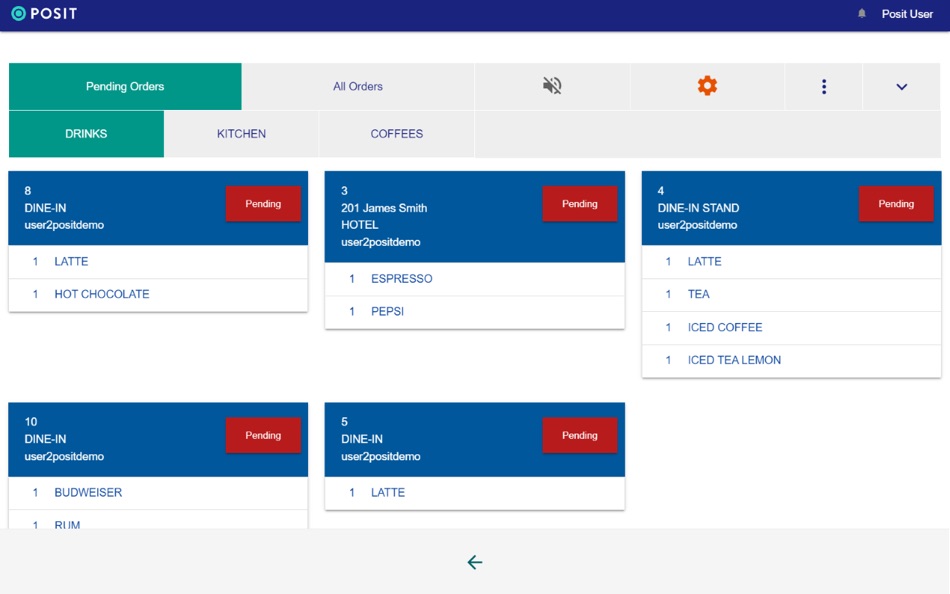Click Pending button on order 3
Viewport: 950px width, 594px height.
point(579,204)
